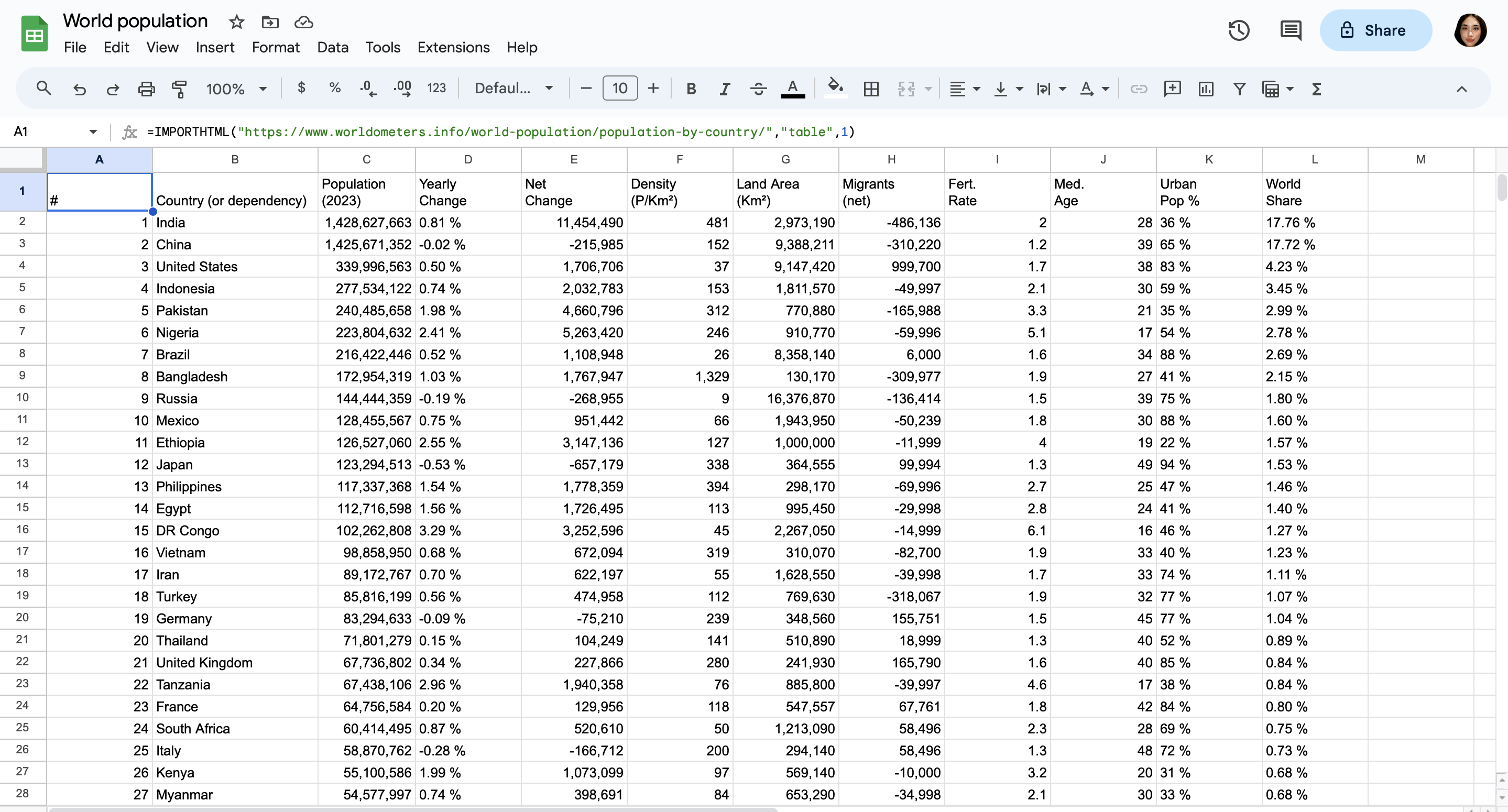
Task: Expand the Default font dropdown
Action: click(x=513, y=89)
